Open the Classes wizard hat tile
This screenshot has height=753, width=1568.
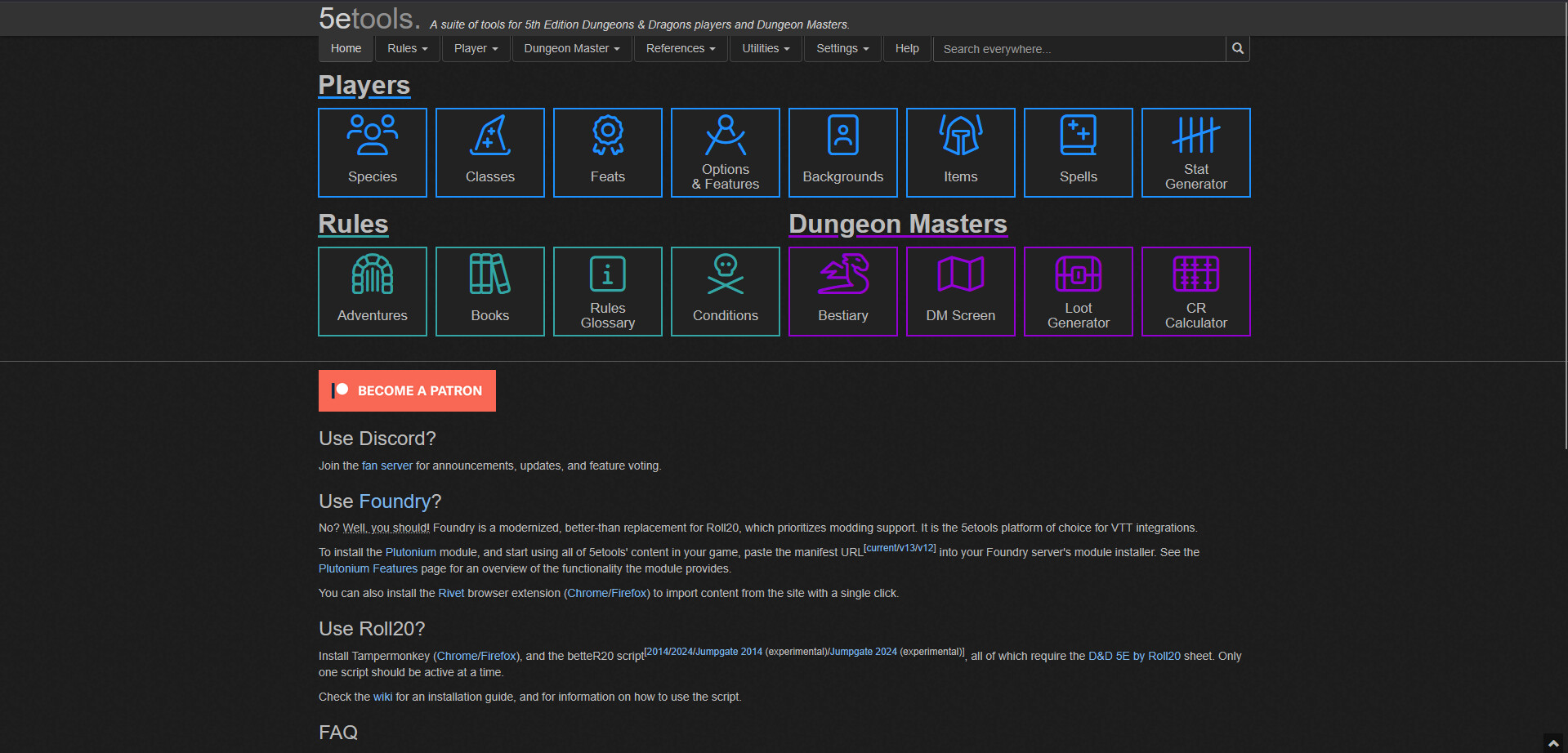pyautogui.click(x=490, y=153)
